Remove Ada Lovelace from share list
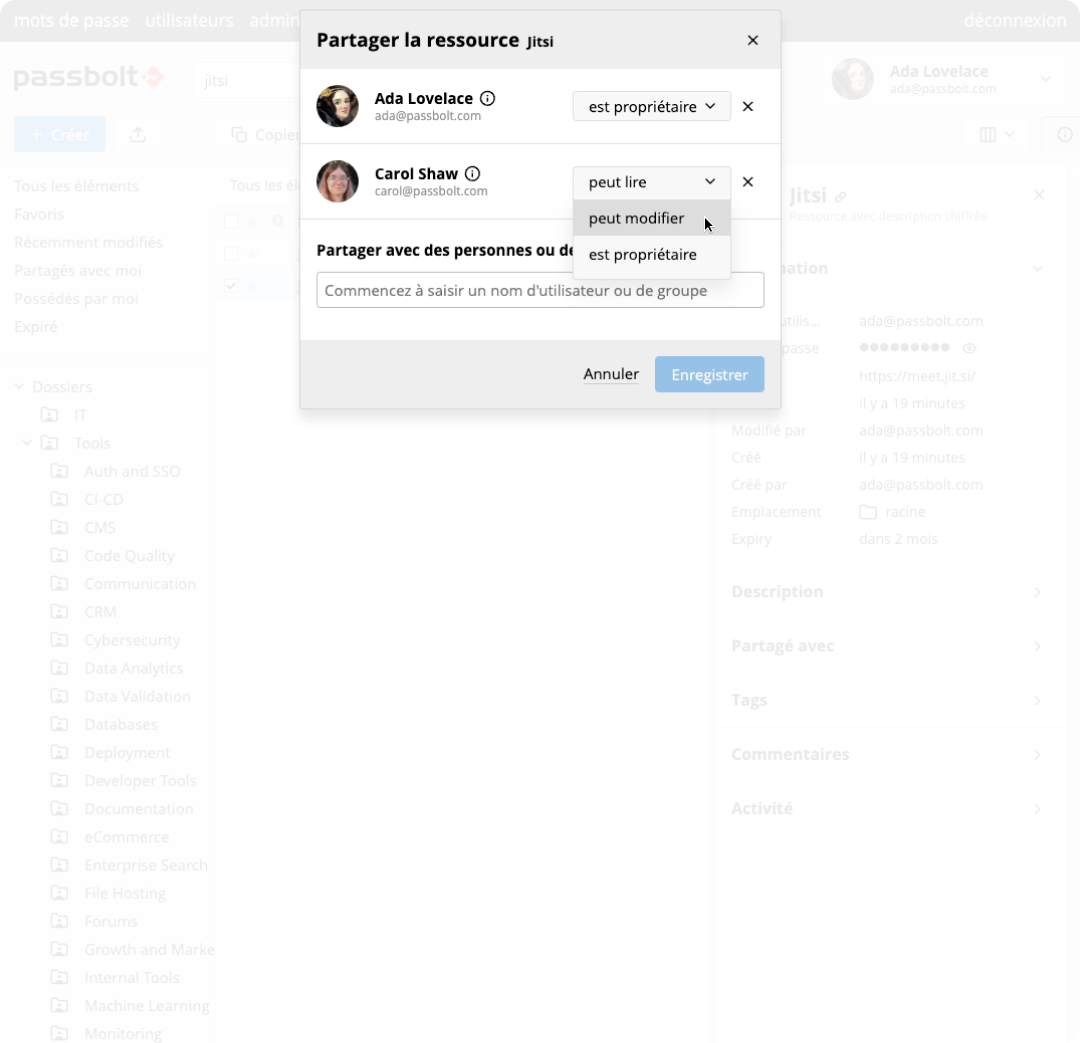 747,107
